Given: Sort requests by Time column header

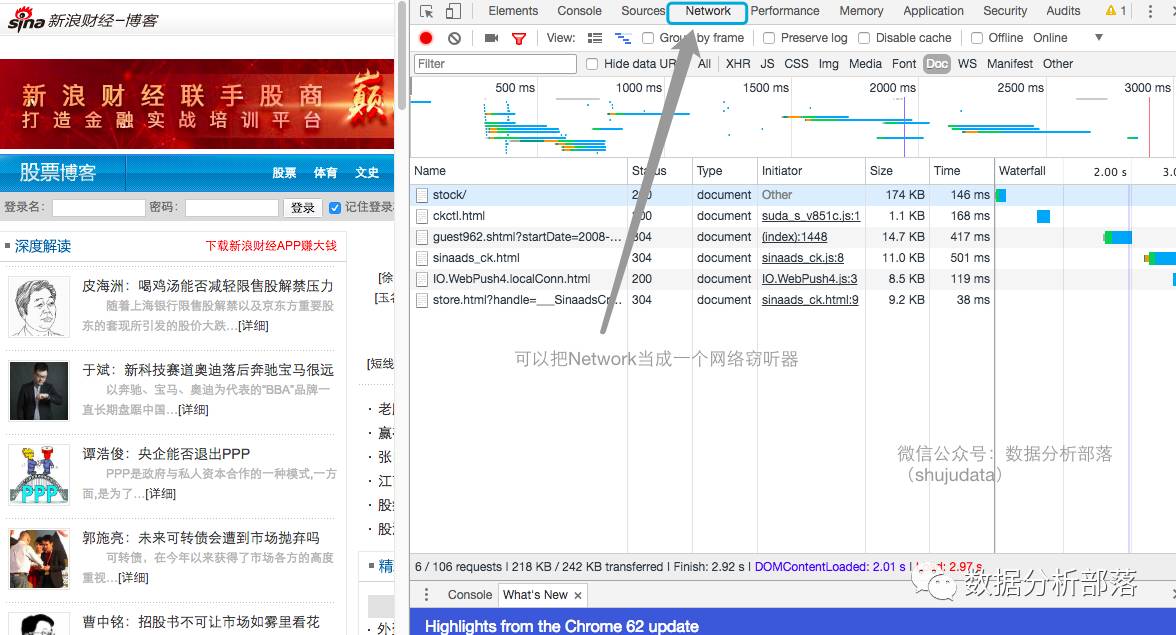Looking at the screenshot, I should [962, 171].
